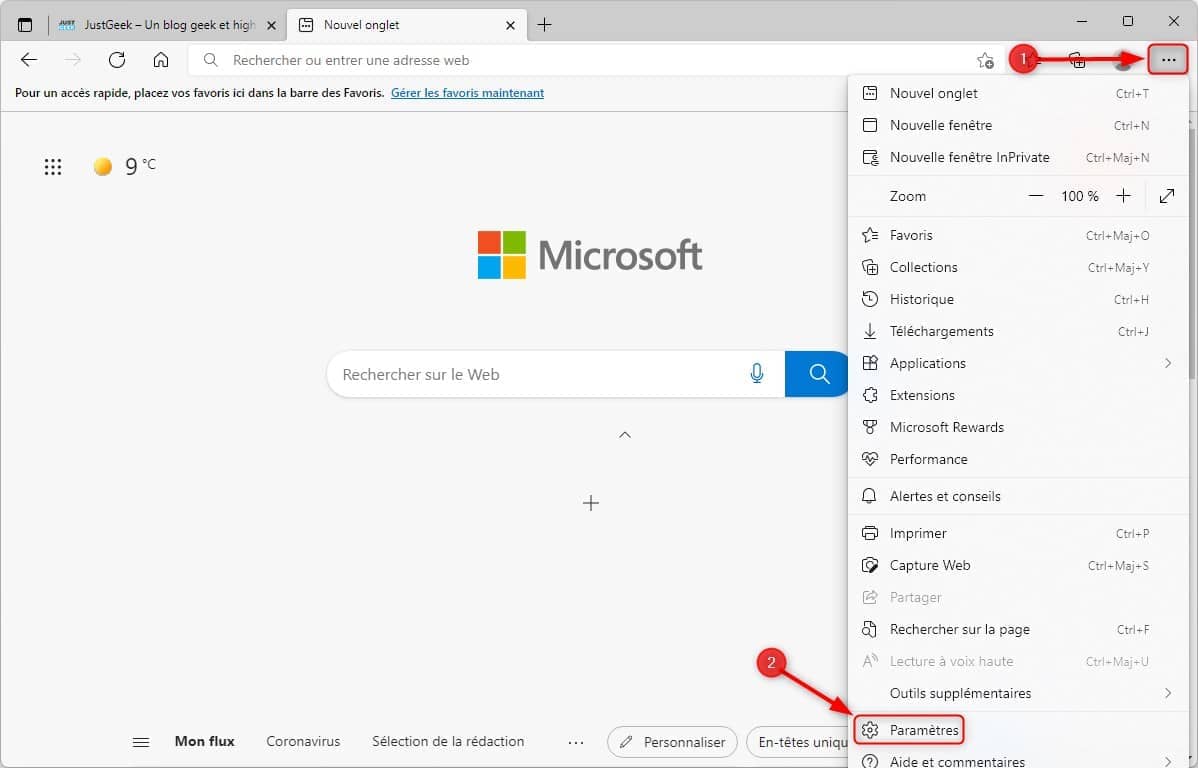Image resolution: width=1198 pixels, height=768 pixels.
Task: Switch to the JustGeek tab
Action: 167,25
